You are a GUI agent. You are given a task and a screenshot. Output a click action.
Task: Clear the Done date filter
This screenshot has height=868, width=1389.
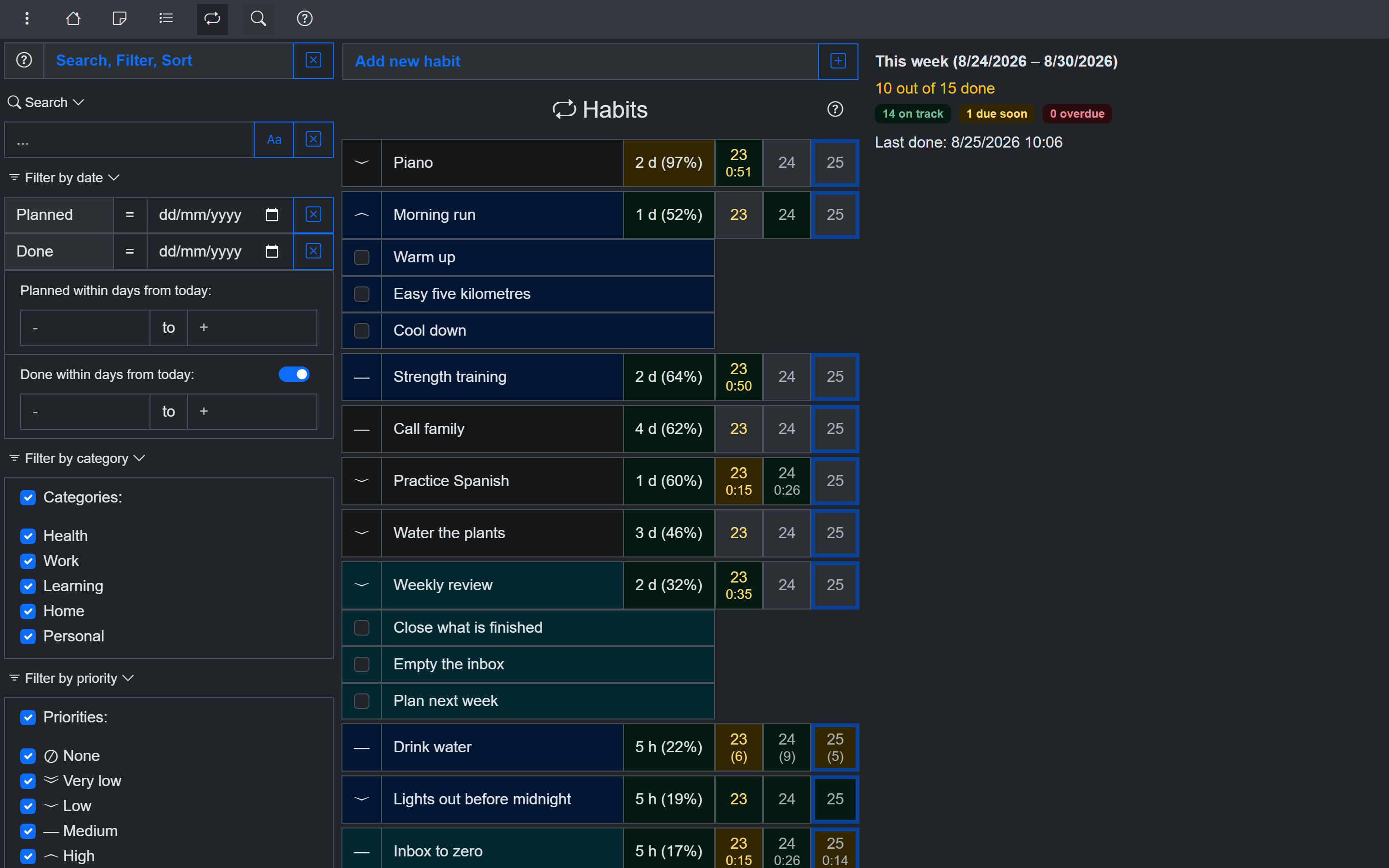click(313, 251)
